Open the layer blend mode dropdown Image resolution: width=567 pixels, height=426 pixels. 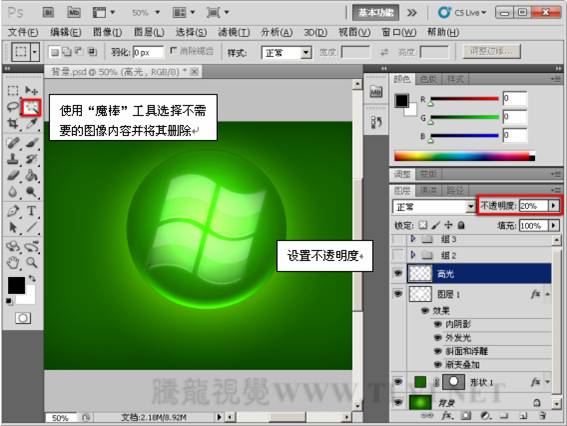click(470, 206)
